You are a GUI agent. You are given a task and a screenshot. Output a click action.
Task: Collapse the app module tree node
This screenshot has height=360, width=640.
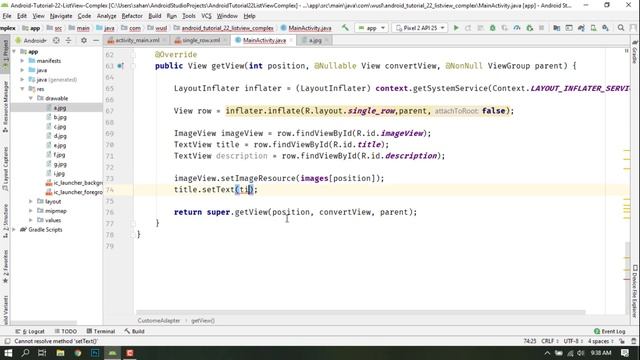(x=15, y=51)
